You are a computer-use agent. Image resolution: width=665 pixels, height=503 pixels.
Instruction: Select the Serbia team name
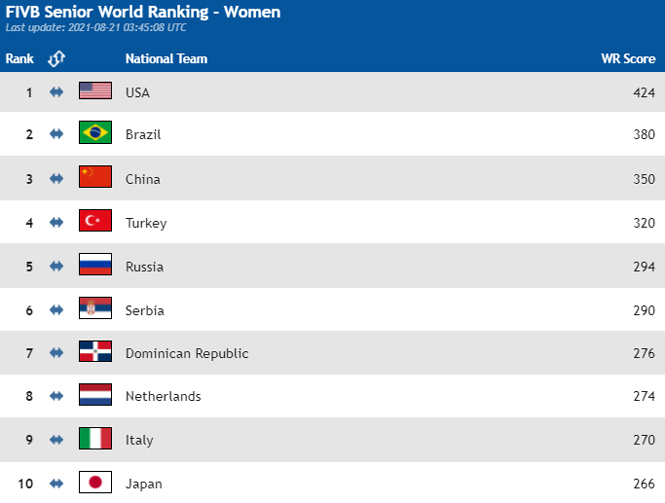tap(145, 310)
